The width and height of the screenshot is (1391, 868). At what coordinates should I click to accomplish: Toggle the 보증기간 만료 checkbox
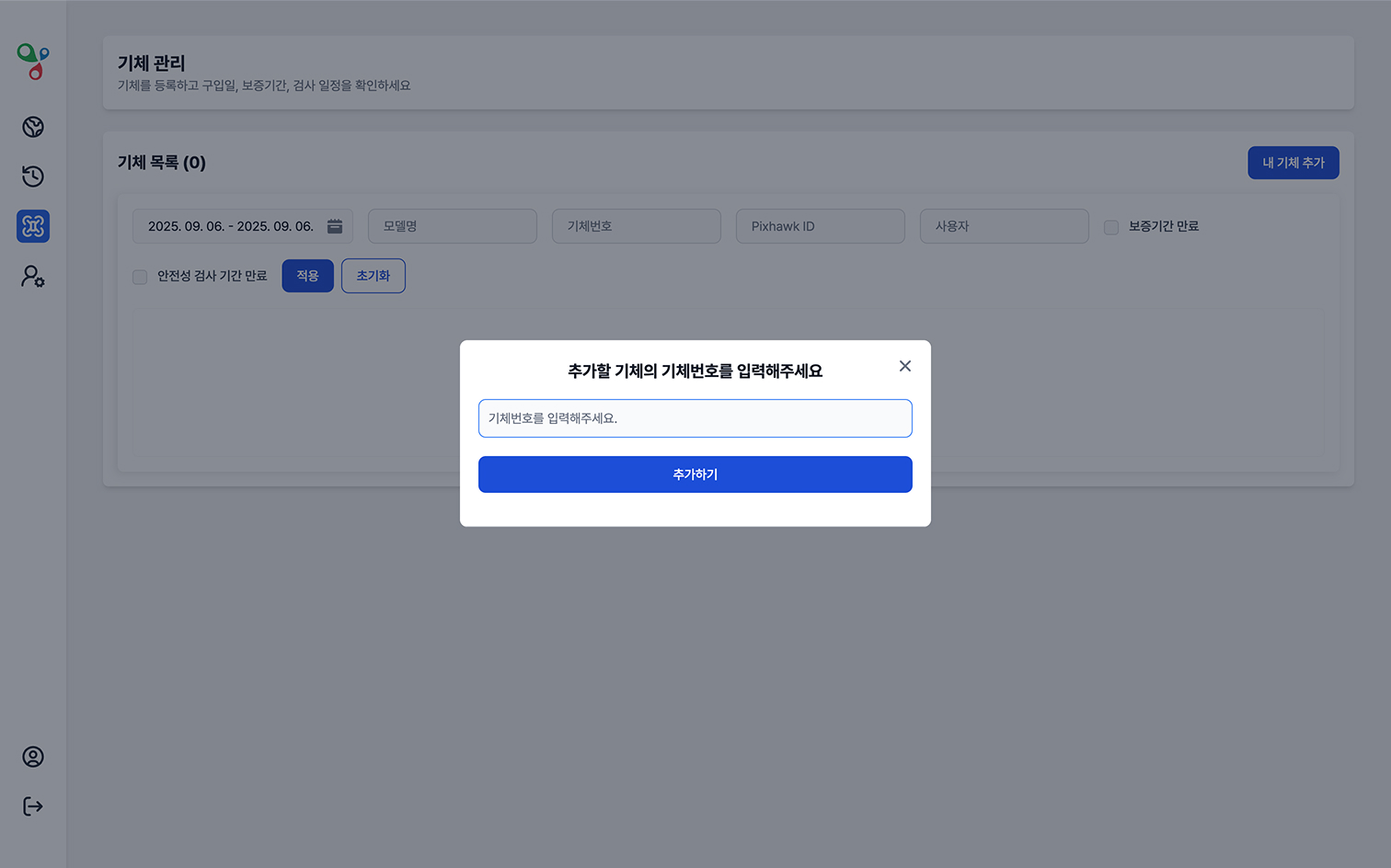pyautogui.click(x=1111, y=227)
